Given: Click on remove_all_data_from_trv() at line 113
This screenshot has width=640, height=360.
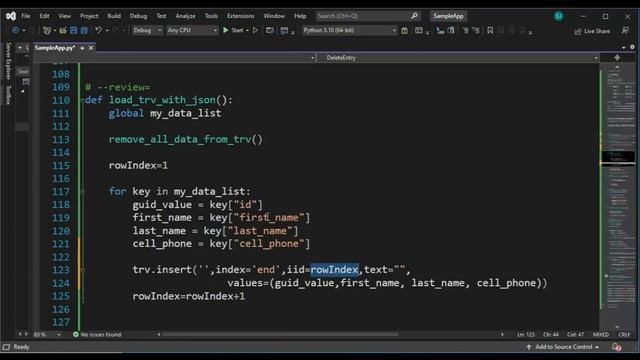Looking at the screenshot, I should 186,140.
